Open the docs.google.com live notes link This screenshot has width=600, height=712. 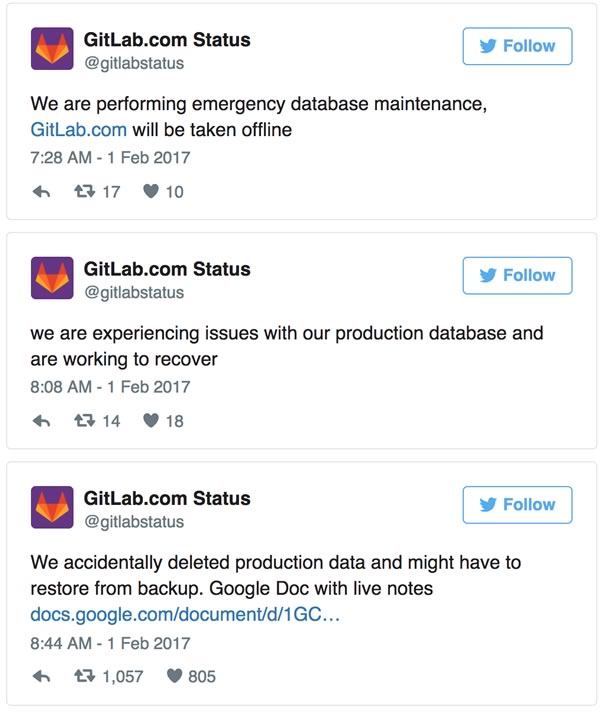coord(185,613)
